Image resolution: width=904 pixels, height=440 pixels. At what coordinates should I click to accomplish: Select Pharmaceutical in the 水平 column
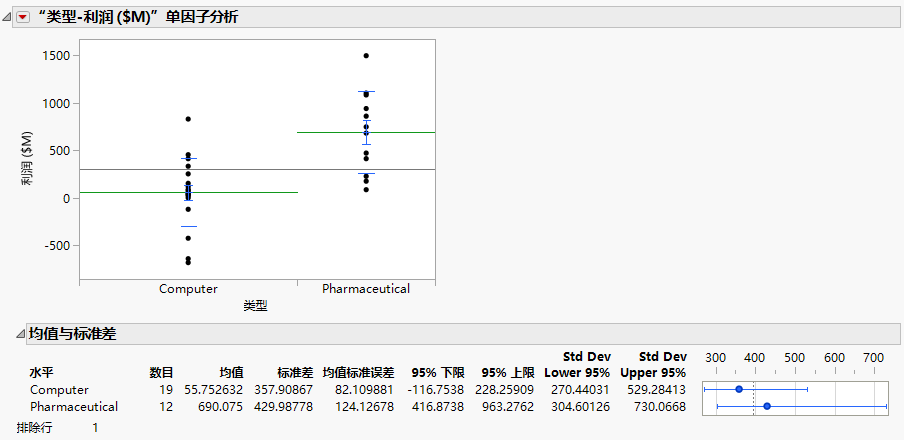point(74,407)
